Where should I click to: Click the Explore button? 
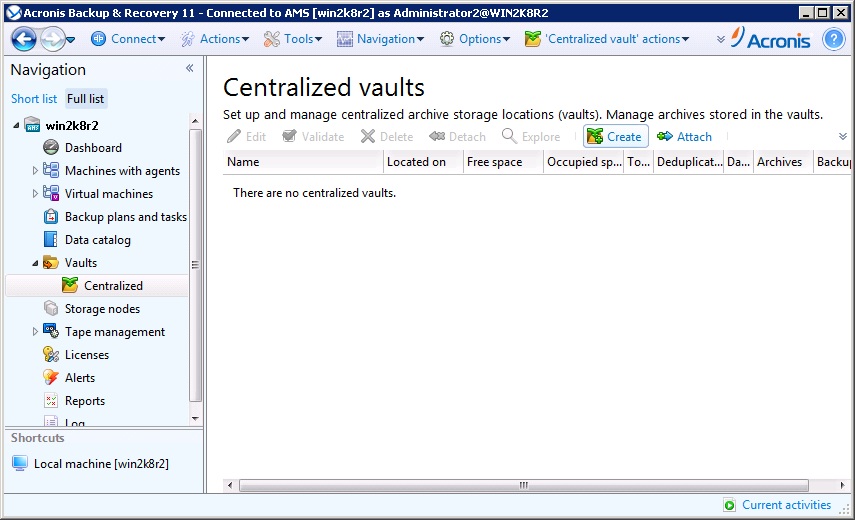pos(531,137)
